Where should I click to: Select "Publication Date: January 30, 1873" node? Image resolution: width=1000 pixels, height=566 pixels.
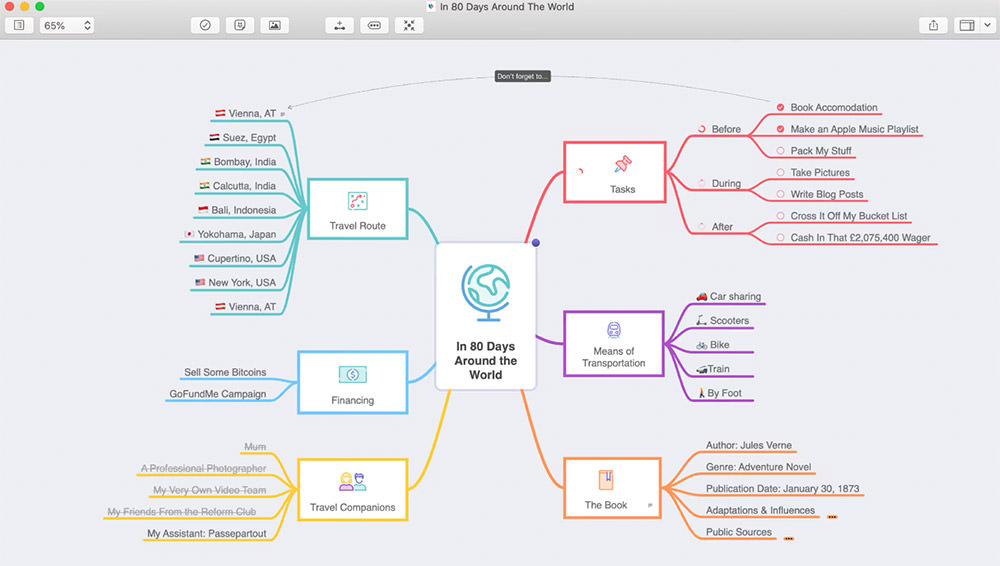783,489
